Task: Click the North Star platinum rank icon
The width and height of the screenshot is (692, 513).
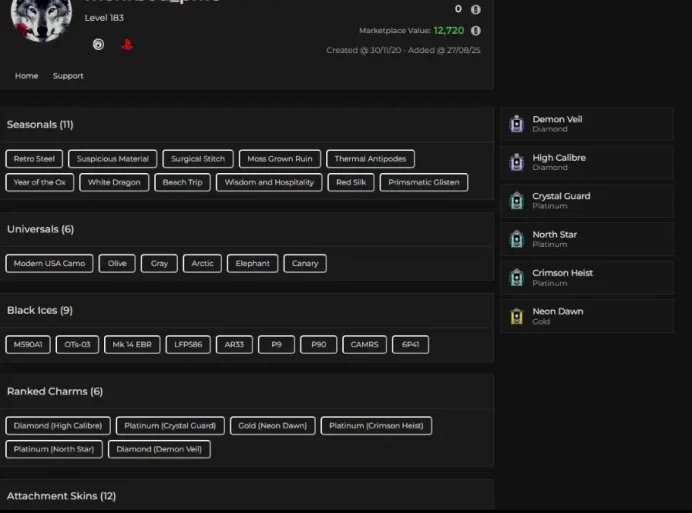Action: tap(517, 239)
